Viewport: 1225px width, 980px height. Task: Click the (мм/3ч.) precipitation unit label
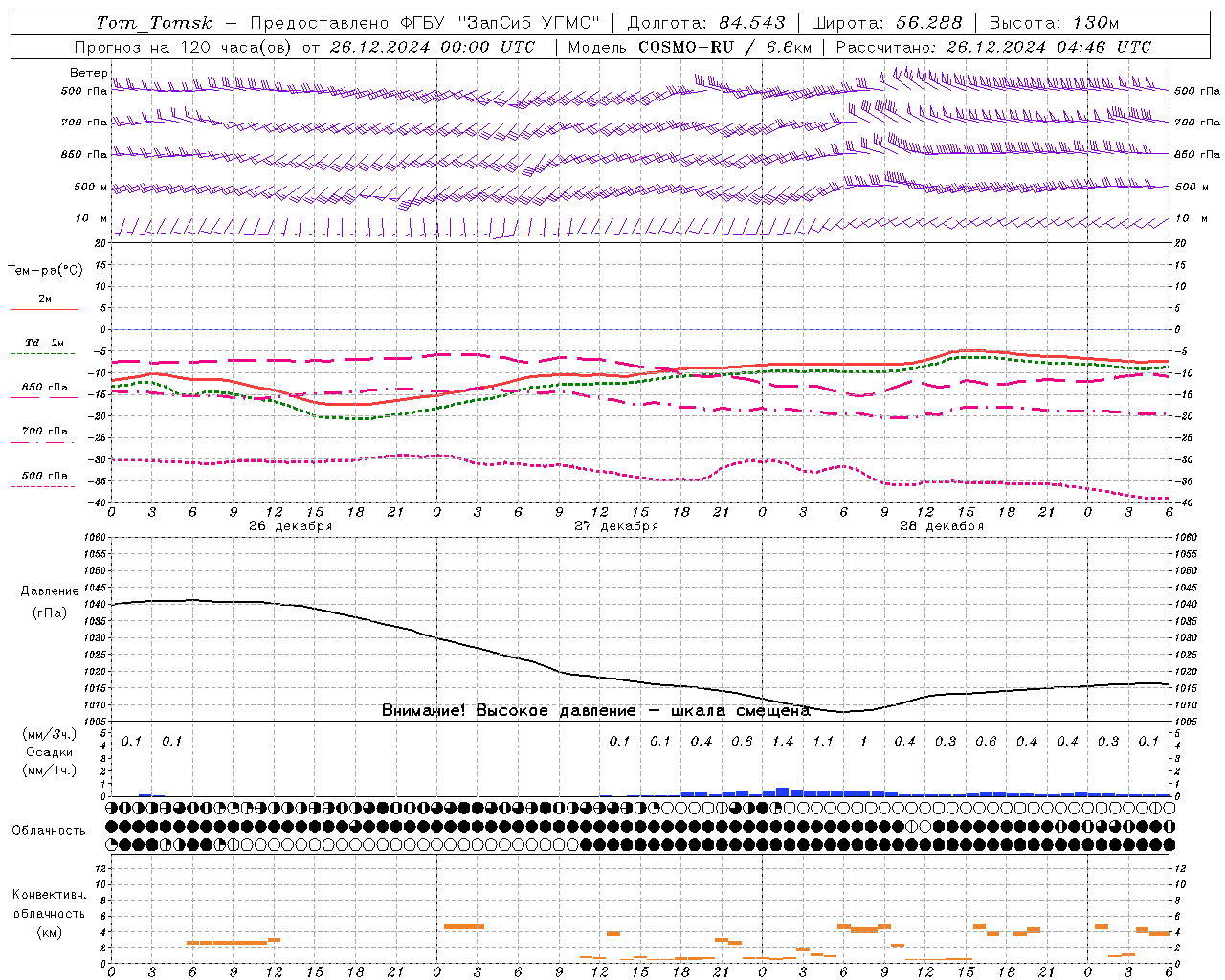[x=49, y=734]
